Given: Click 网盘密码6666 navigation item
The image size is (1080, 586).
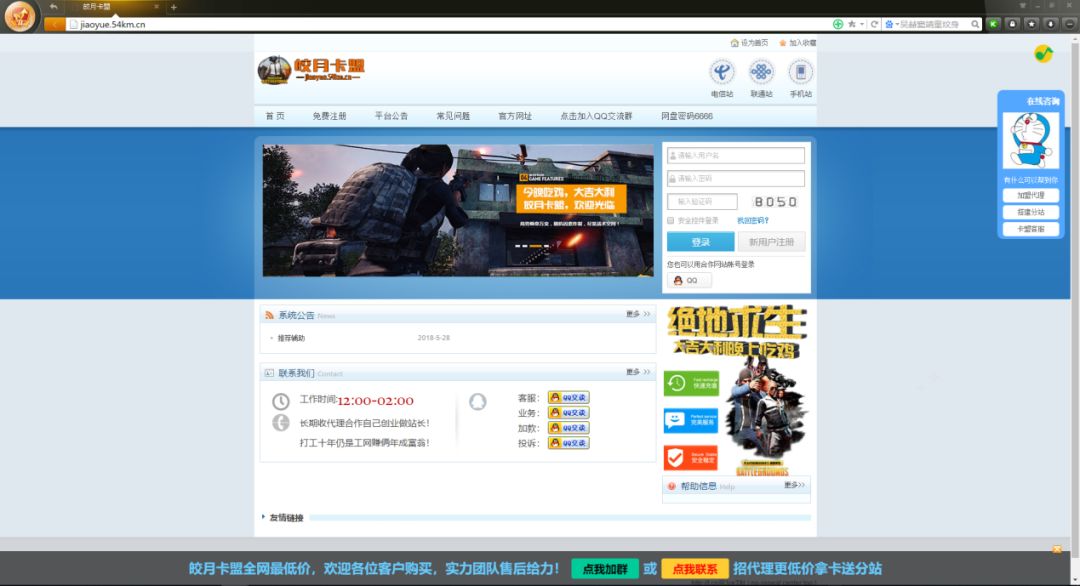Looking at the screenshot, I should coord(687,116).
